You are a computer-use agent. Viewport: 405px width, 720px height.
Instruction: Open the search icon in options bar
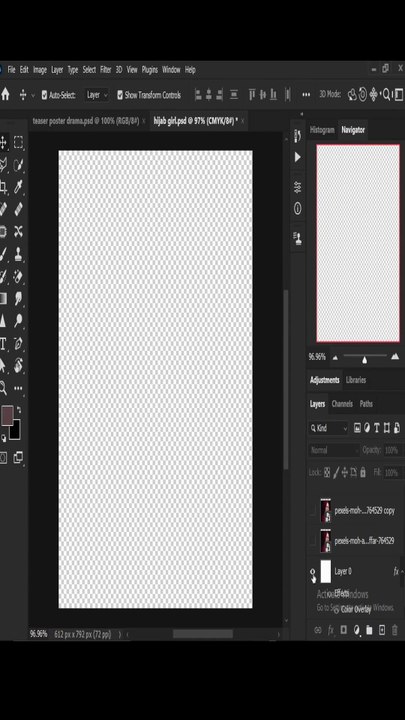[x=387, y=95]
